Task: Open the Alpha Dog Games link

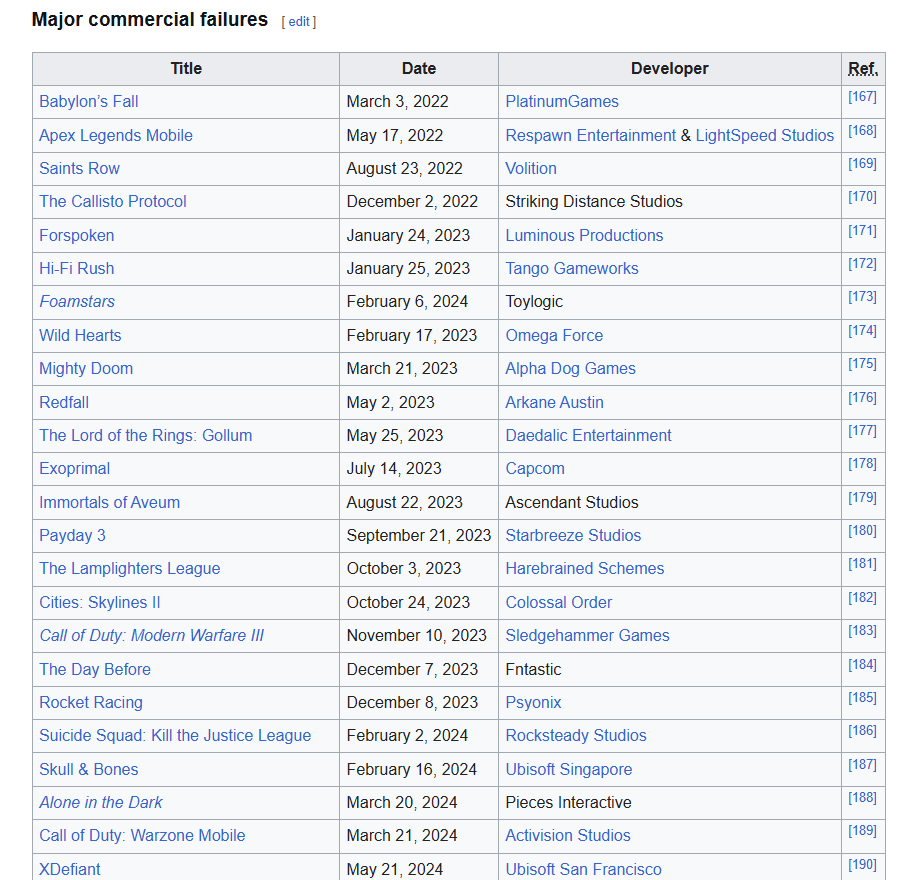Action: pos(571,368)
